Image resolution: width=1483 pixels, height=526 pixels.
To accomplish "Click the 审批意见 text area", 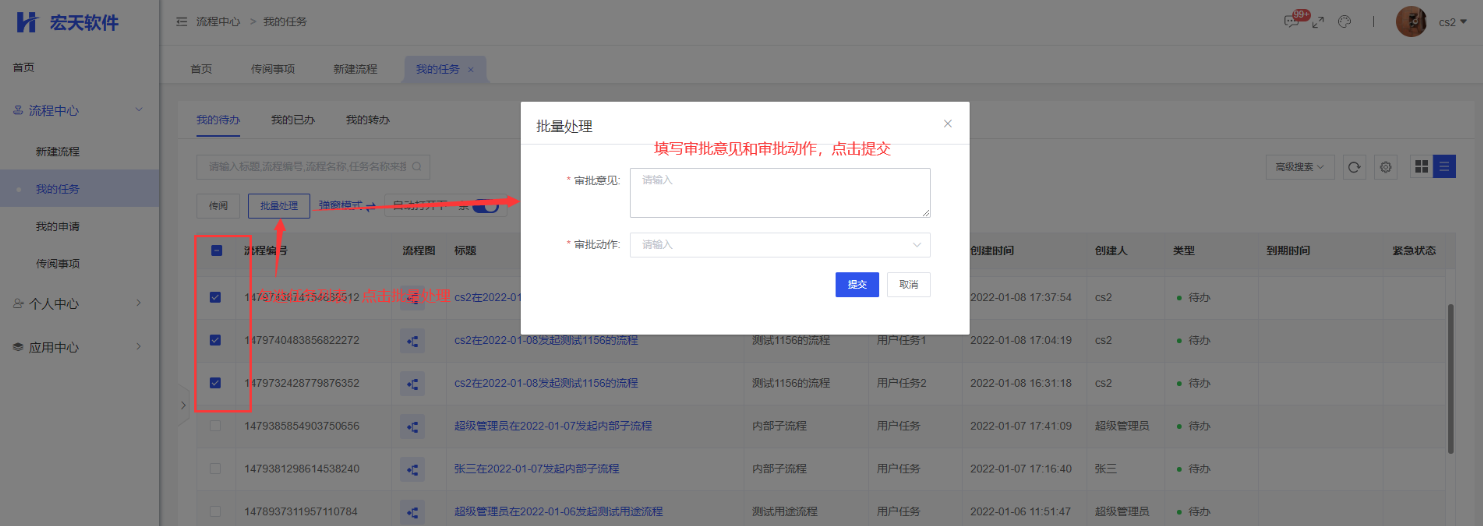I will 780,193.
